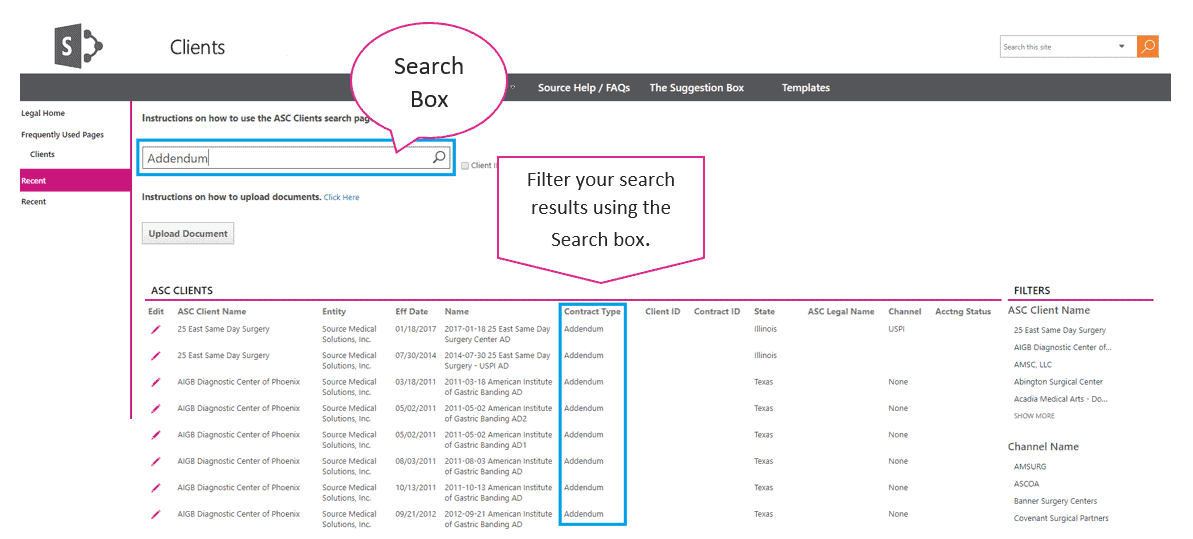The image size is (1193, 539).
Task: Click the Upload Document button
Action: click(188, 234)
